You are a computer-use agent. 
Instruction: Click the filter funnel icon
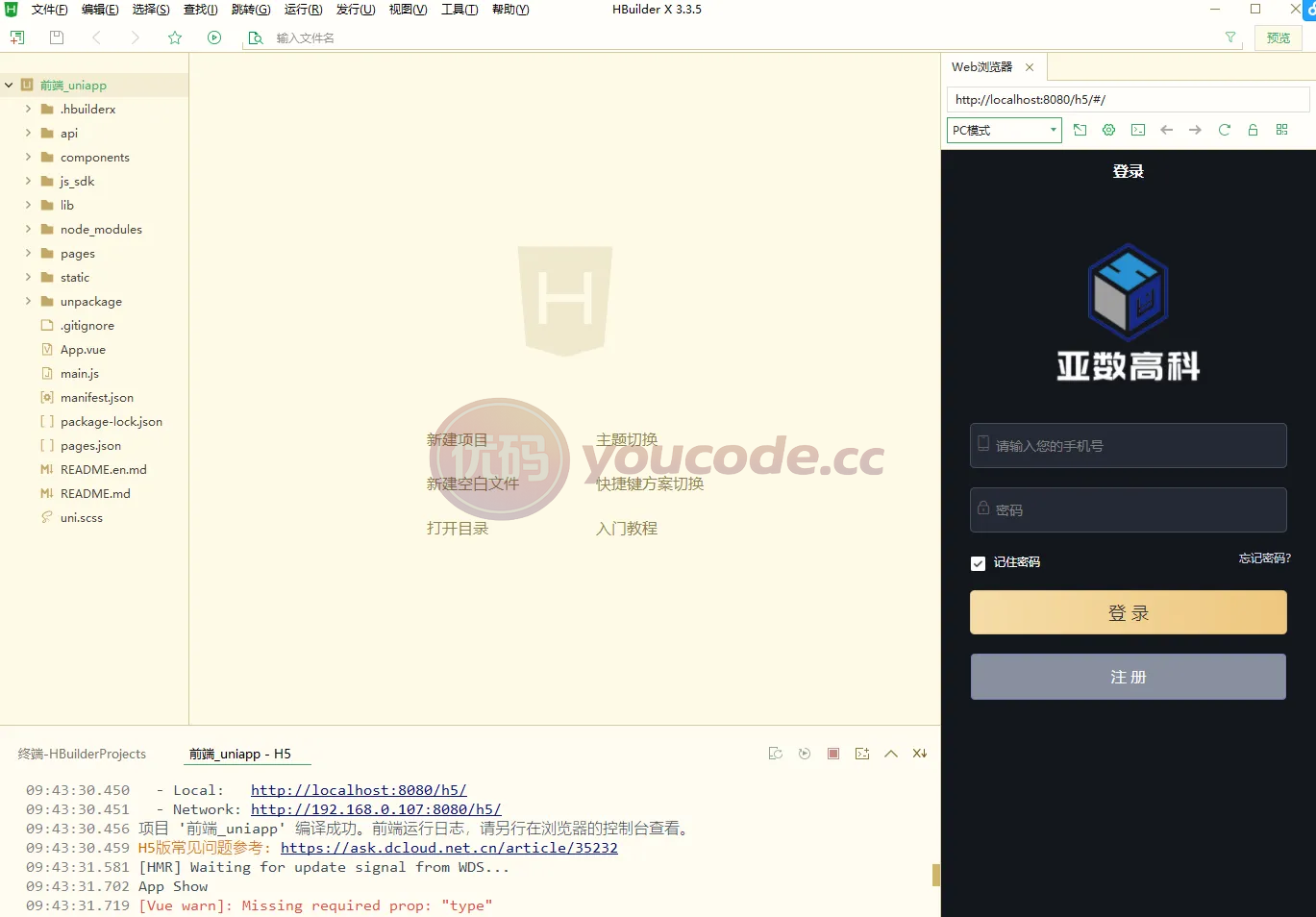(1230, 37)
